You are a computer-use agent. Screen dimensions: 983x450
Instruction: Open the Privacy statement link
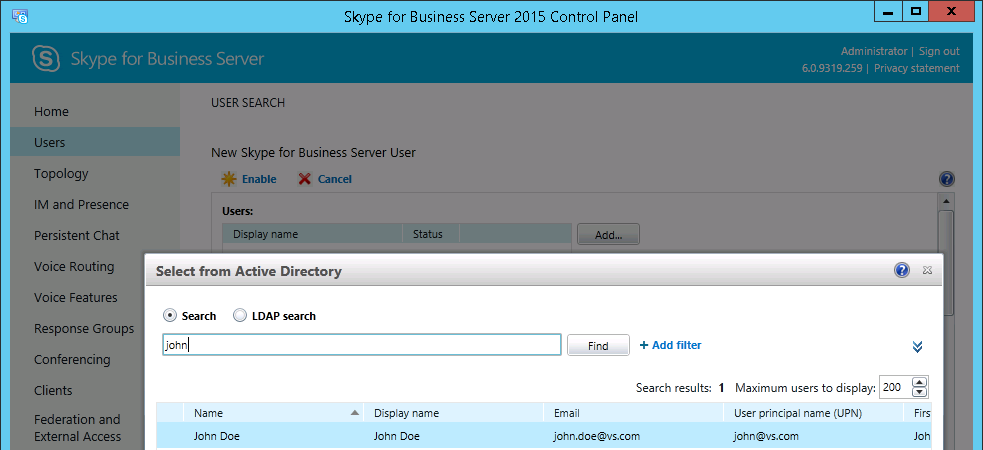point(917,68)
